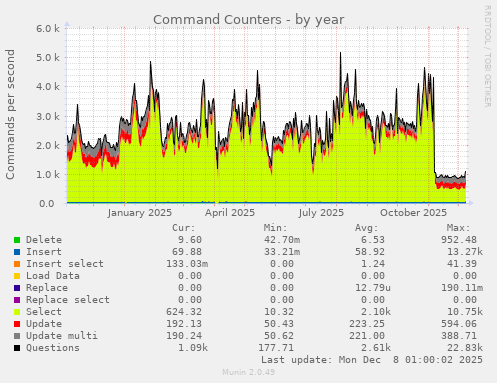Click the 6.0 k y-axis label
The width and height of the screenshot is (497, 383).
tap(48, 28)
